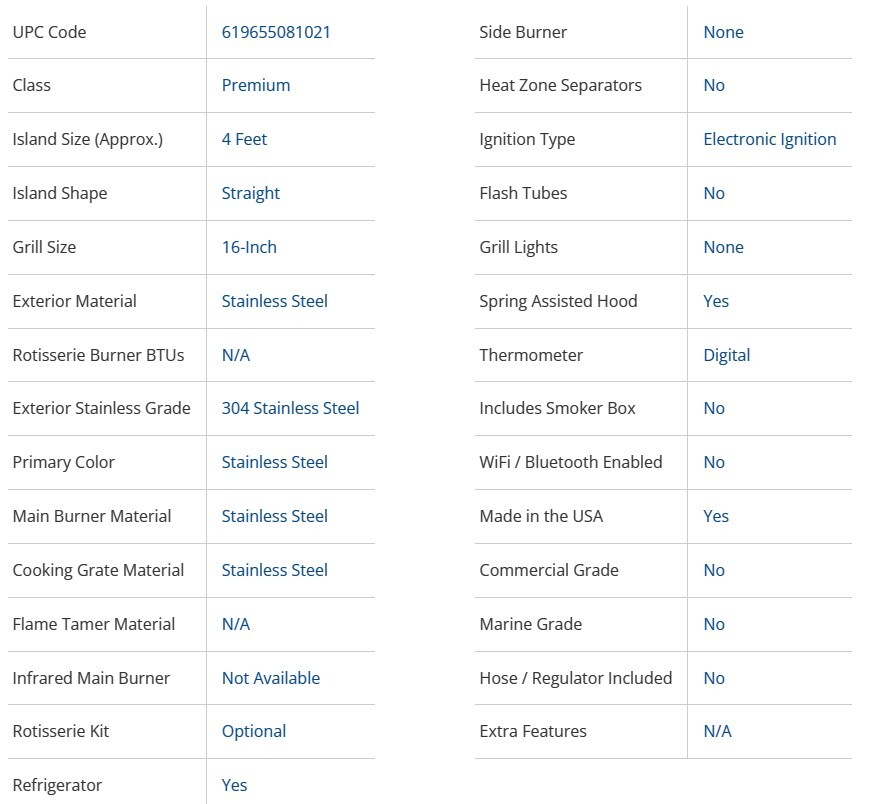Open the 4 Feet island size link
Viewport: 870px width, 804px height.
[x=244, y=139]
